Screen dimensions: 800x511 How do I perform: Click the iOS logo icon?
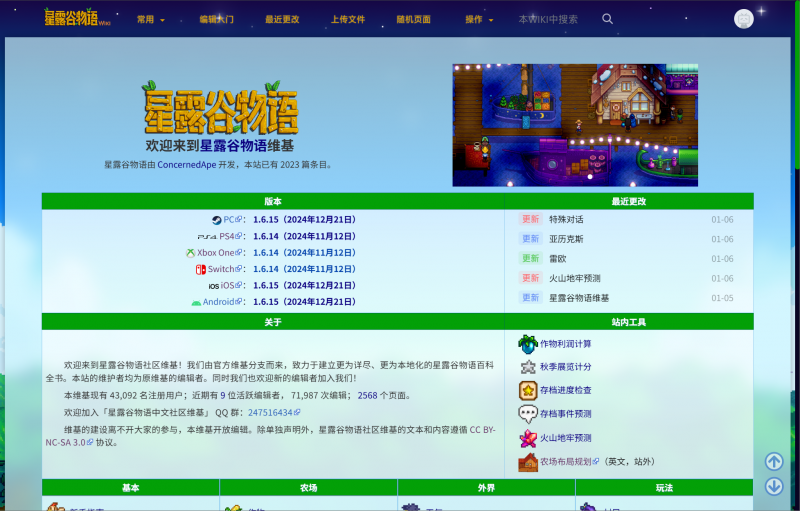(x=213, y=286)
